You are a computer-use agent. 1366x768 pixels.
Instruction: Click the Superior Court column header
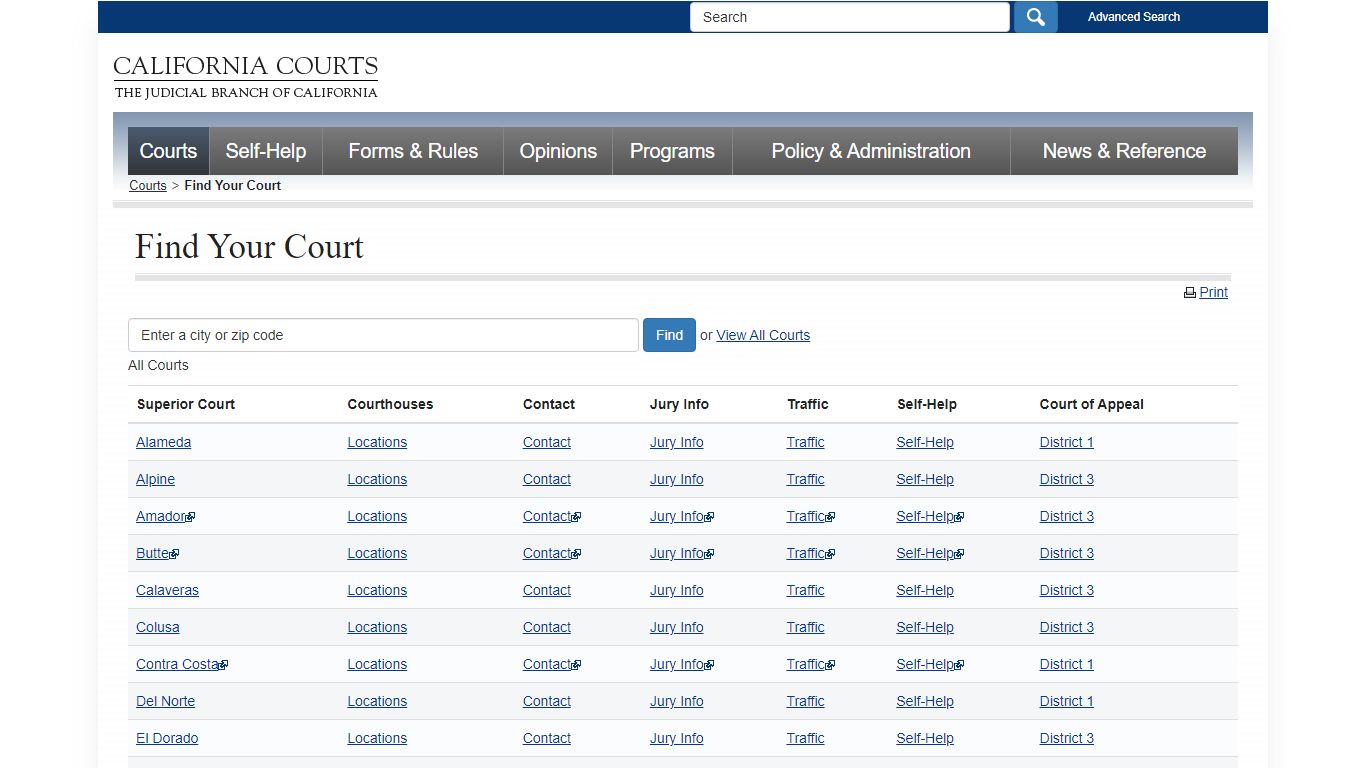pos(186,404)
